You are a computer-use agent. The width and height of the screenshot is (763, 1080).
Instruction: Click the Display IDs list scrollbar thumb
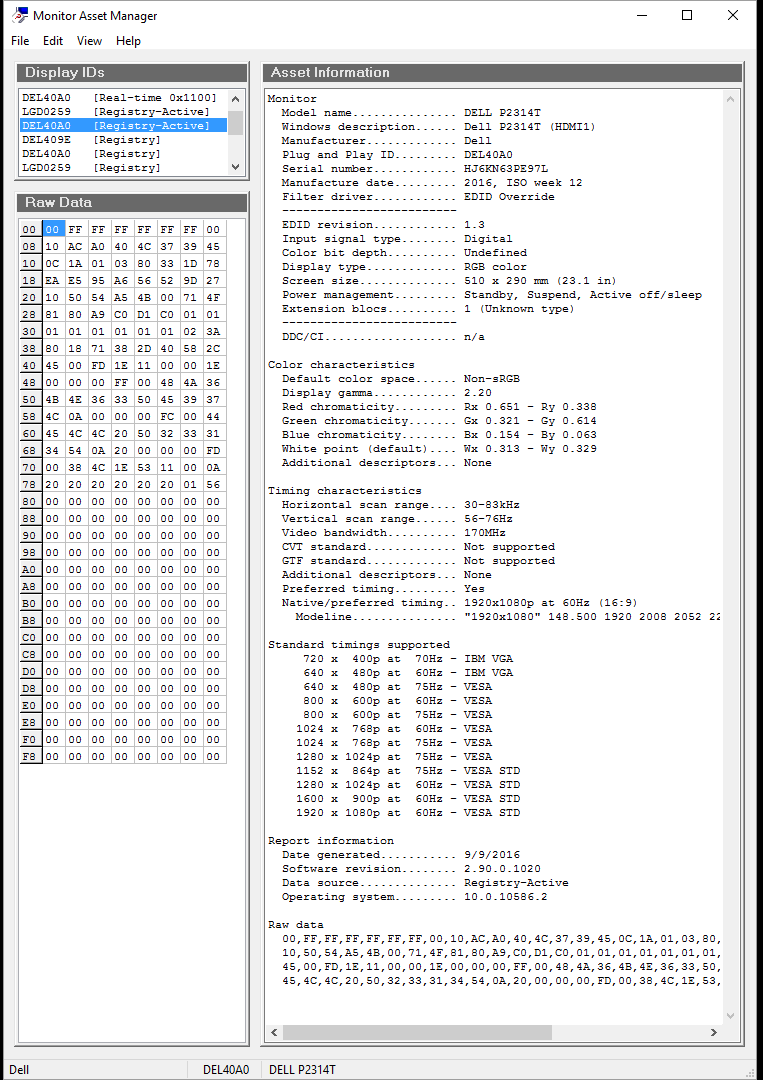(236, 121)
